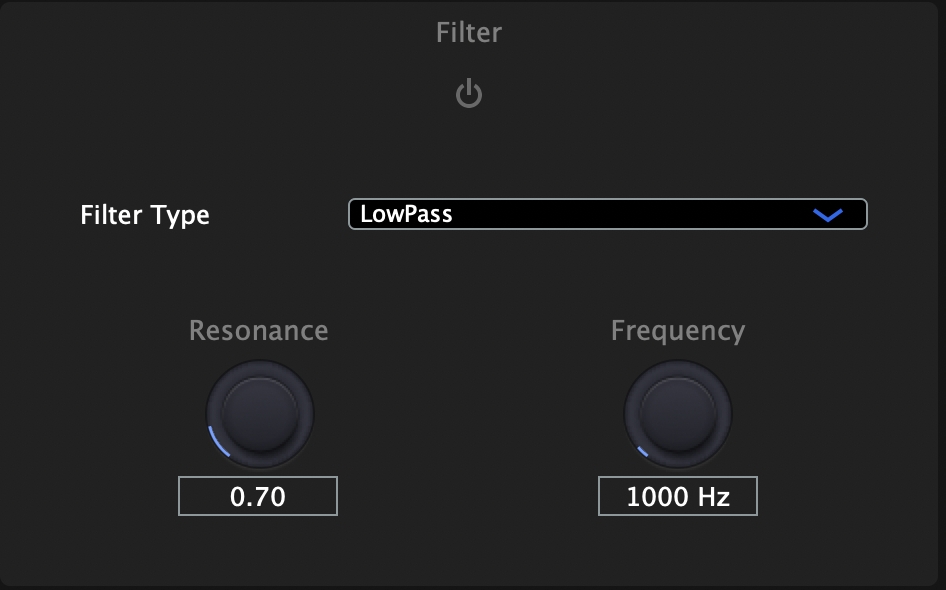Click the empty middle area of the Filter Type box
The height and width of the screenshot is (590, 946).
(620, 214)
